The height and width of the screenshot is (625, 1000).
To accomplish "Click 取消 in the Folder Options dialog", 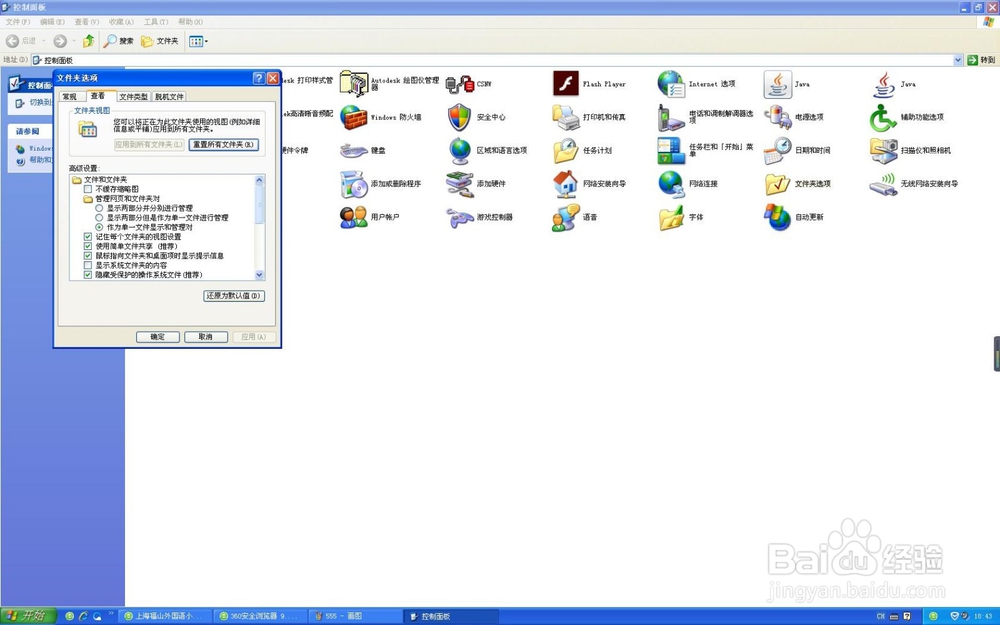I will pos(205,337).
